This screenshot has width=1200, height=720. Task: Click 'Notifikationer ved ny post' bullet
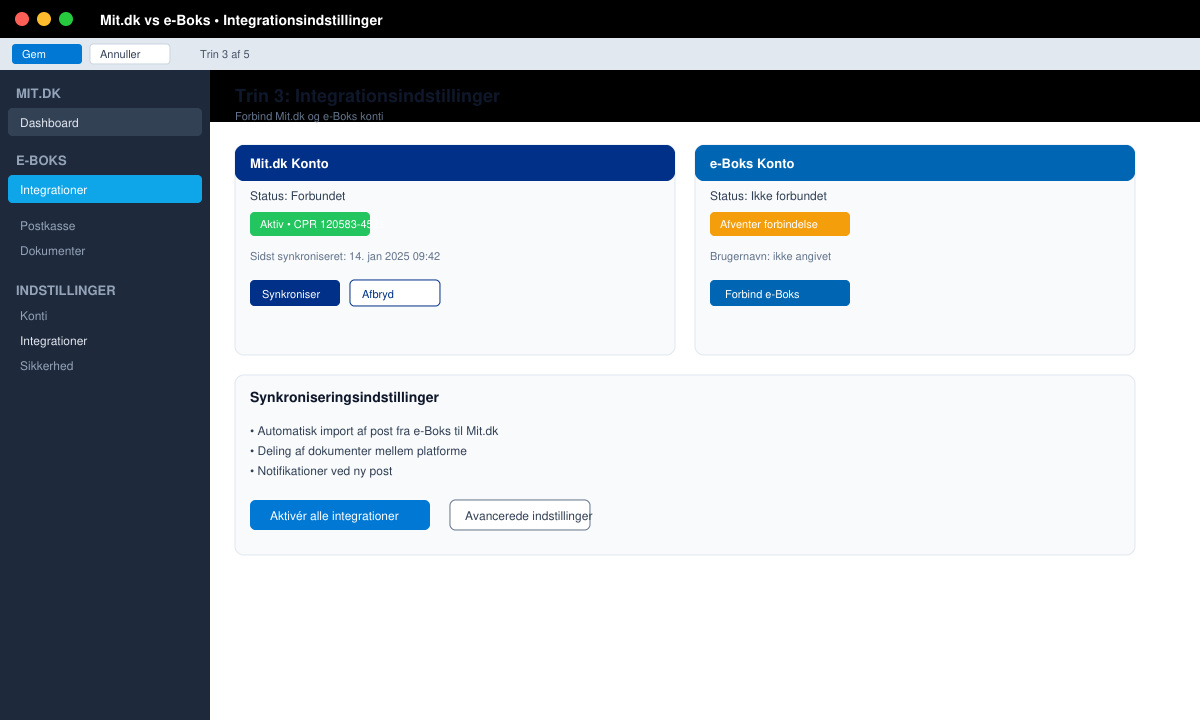pyautogui.click(x=321, y=471)
